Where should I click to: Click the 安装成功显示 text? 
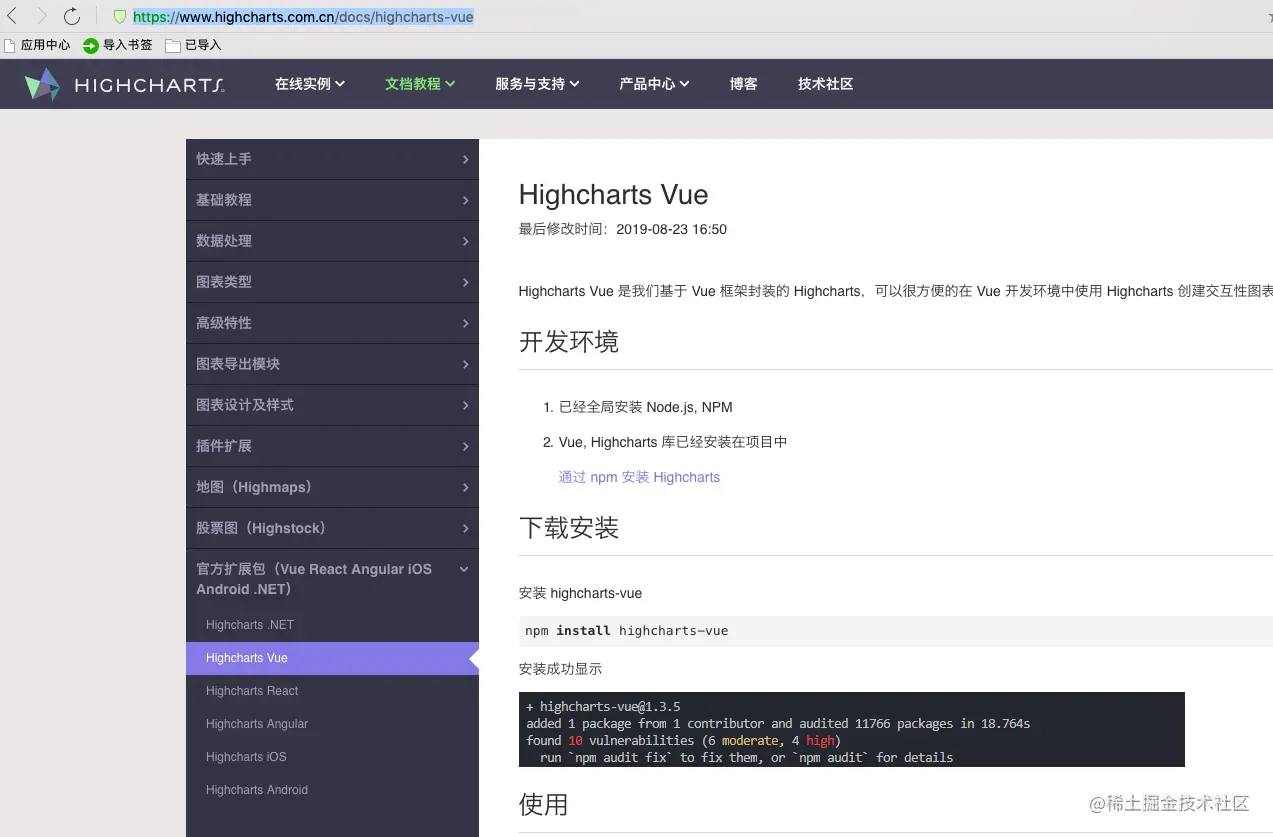(560, 669)
